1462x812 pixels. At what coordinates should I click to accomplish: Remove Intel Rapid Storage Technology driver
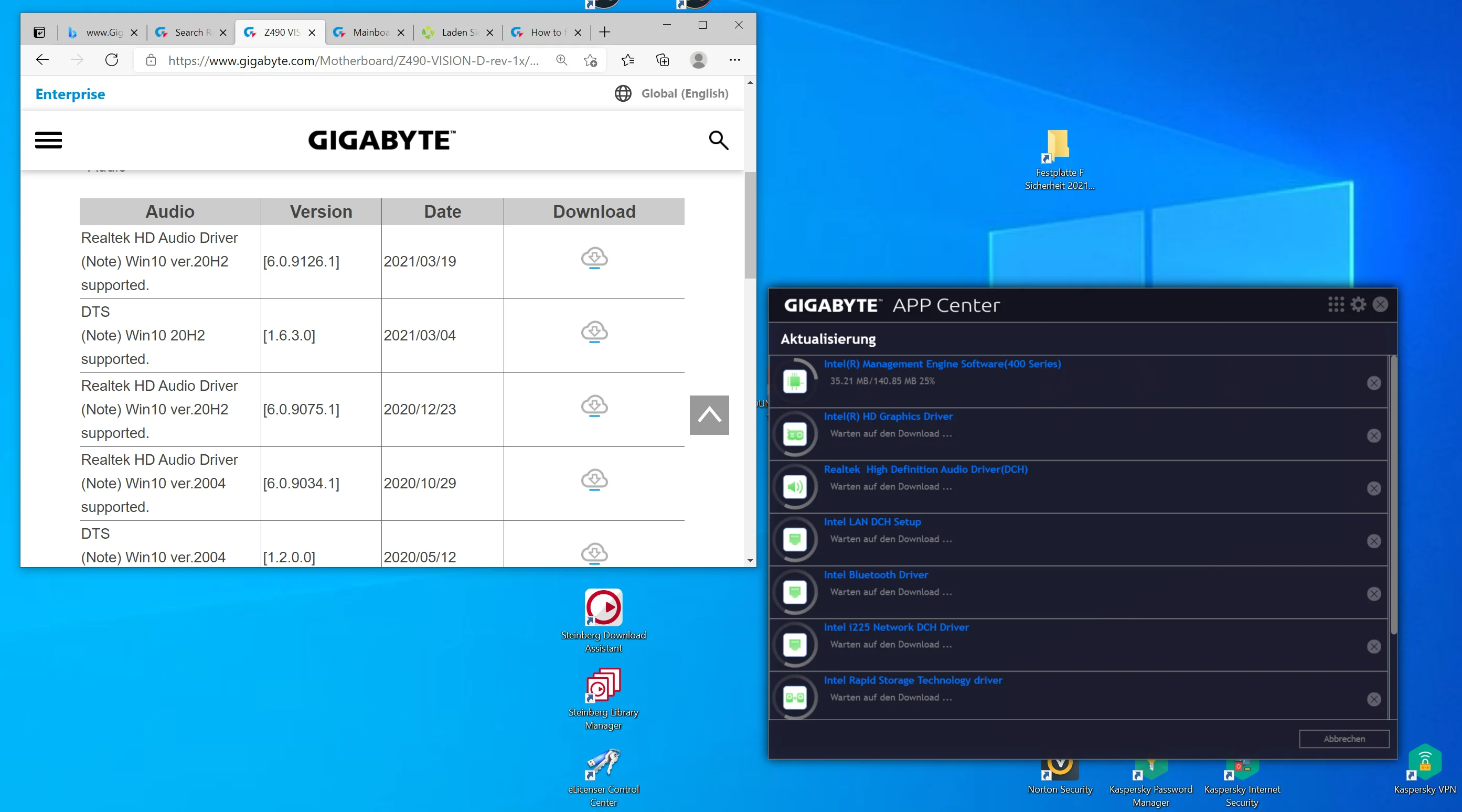(x=1373, y=700)
